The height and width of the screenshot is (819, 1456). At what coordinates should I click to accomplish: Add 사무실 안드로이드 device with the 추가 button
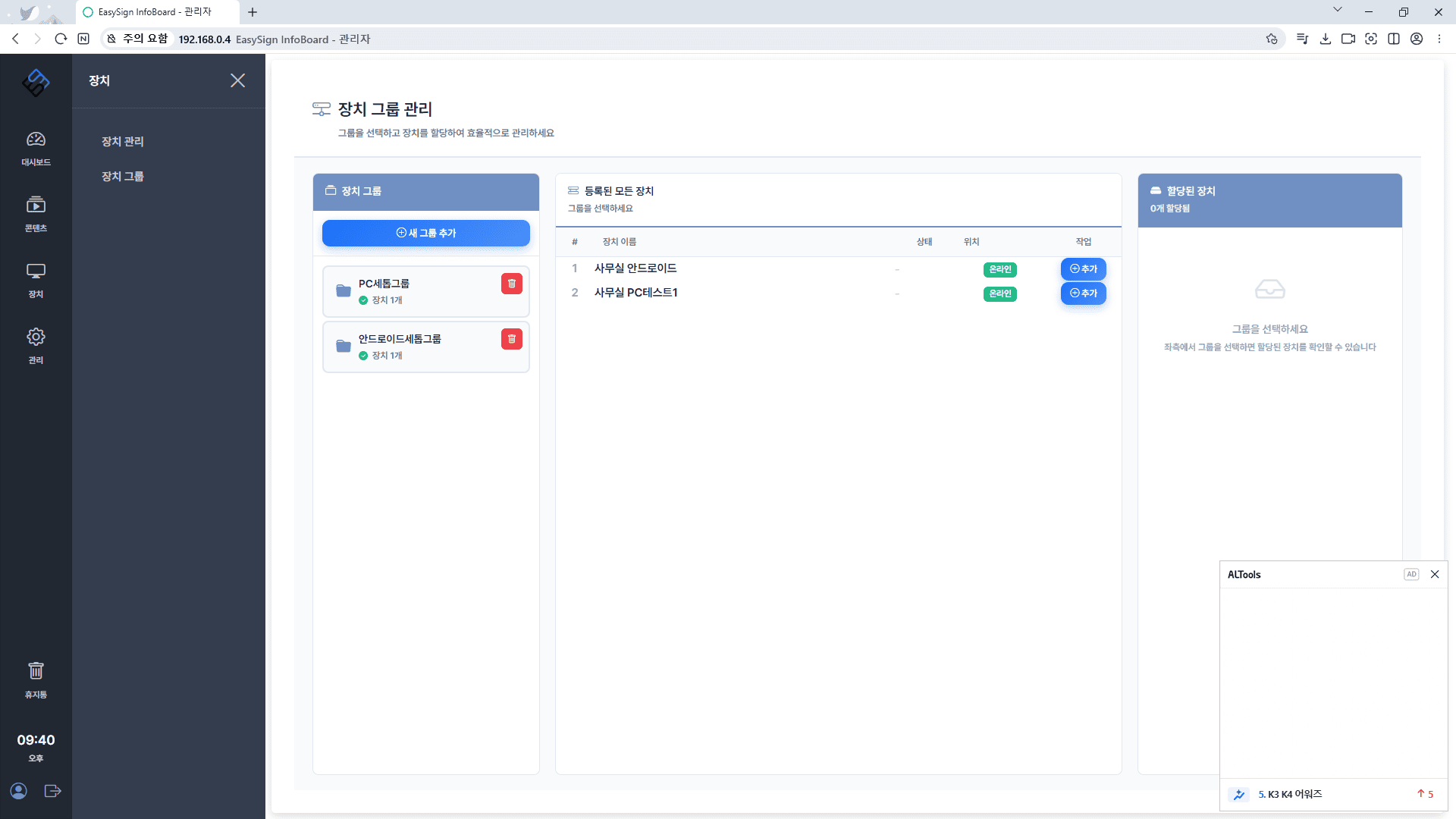point(1083,269)
